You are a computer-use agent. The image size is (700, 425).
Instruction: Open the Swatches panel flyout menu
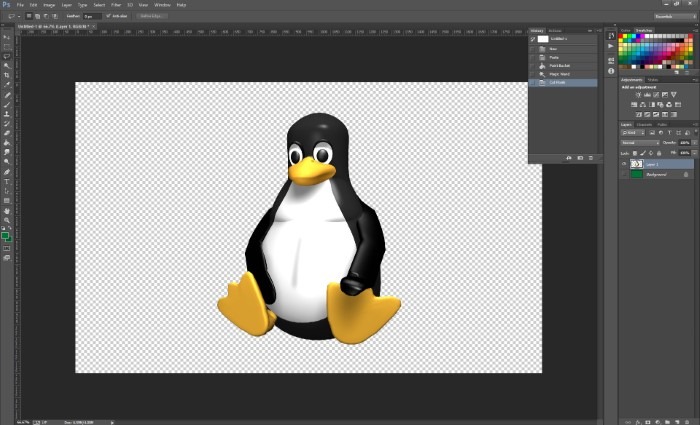pos(695,31)
